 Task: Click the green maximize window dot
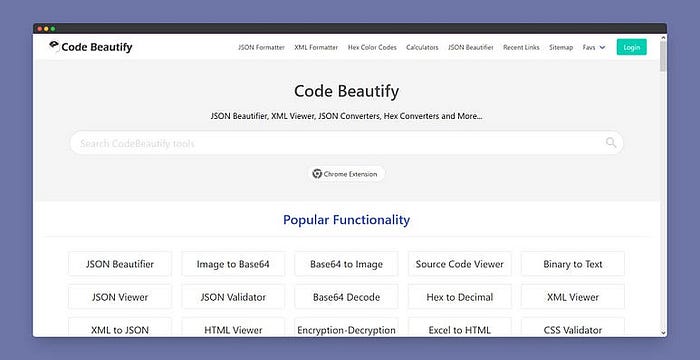point(53,29)
